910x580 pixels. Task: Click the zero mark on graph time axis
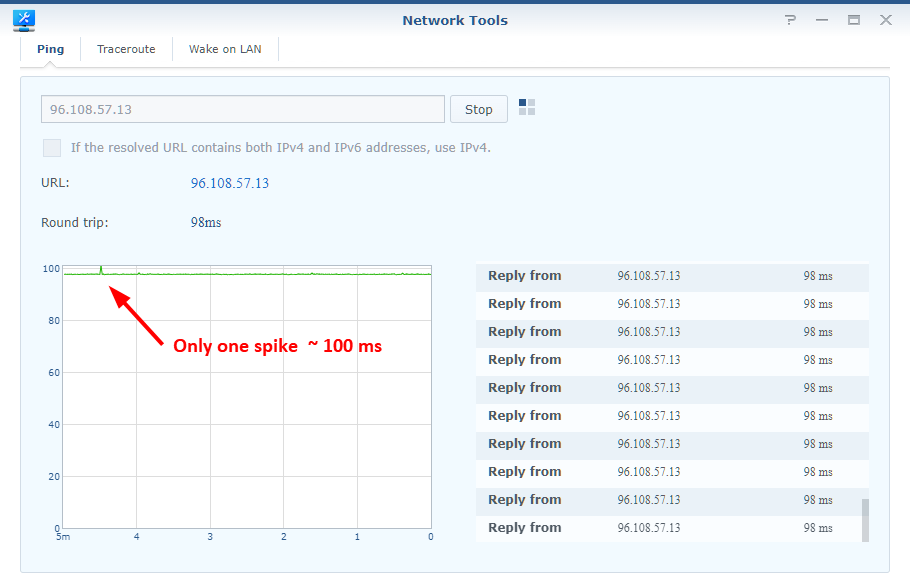[430, 536]
